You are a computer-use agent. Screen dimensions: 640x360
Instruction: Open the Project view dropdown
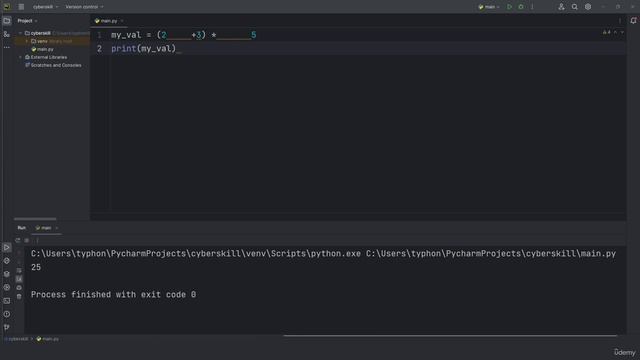coord(27,21)
